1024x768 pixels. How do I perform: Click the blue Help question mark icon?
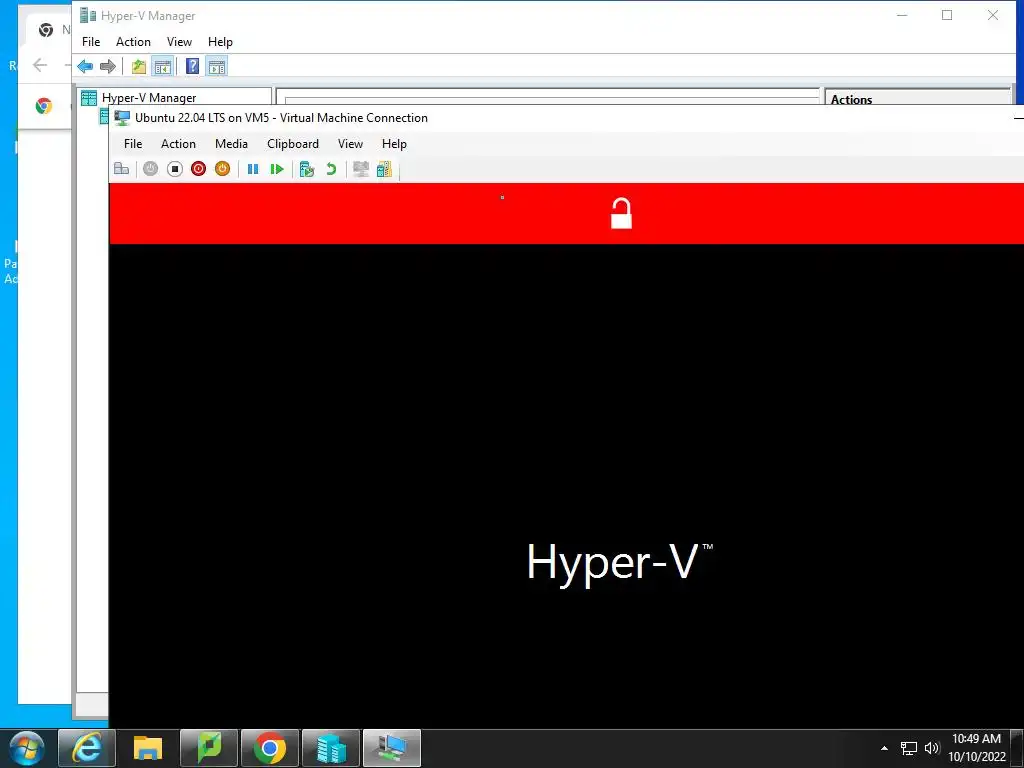pyautogui.click(x=193, y=66)
